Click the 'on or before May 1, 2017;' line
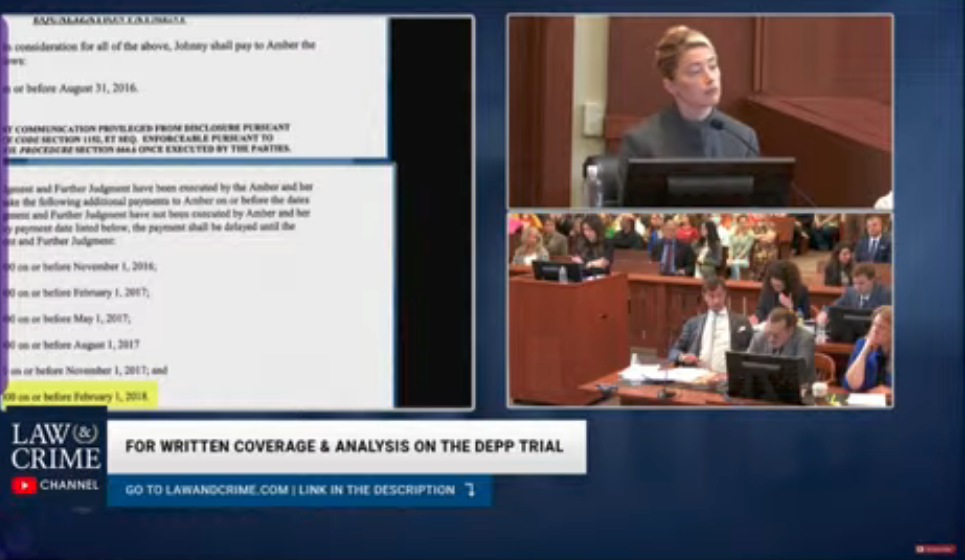Screen dimensions: 965x560 pos(66,319)
